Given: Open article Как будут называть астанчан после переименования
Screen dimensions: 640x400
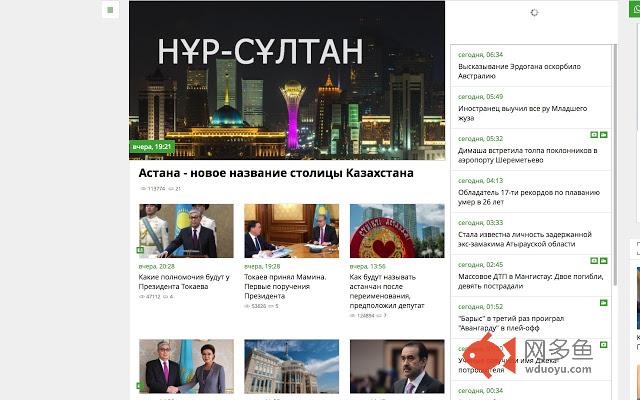Looking at the screenshot, I should coord(387,291).
